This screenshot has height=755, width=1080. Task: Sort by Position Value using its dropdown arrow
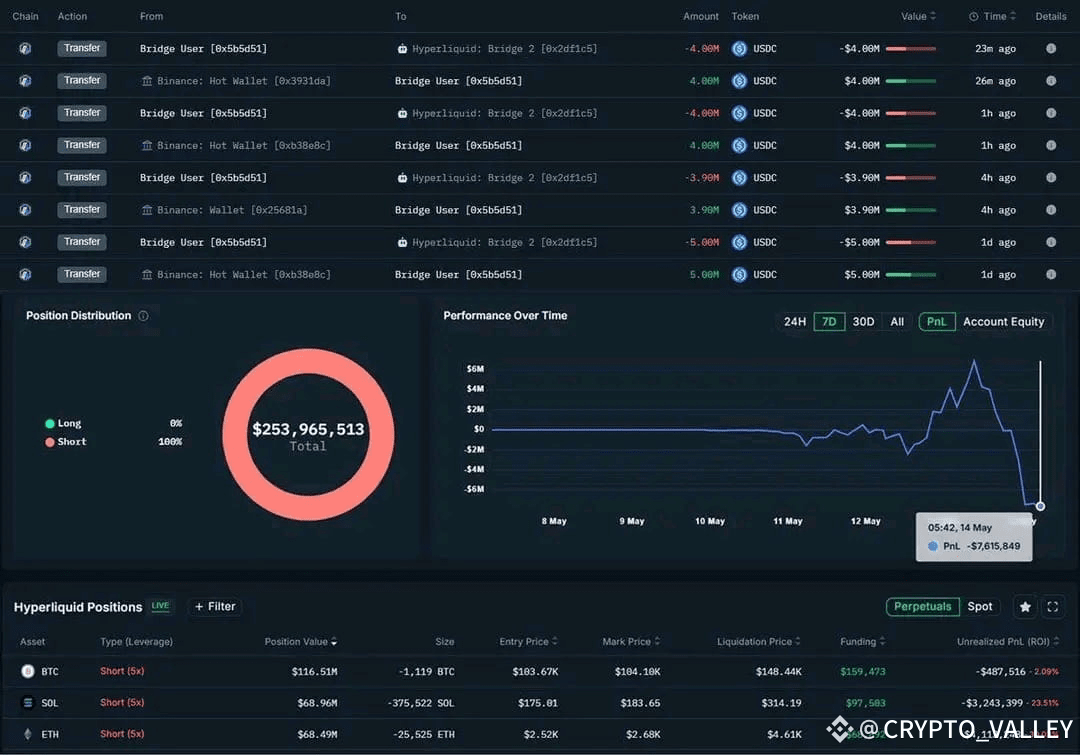coord(338,641)
